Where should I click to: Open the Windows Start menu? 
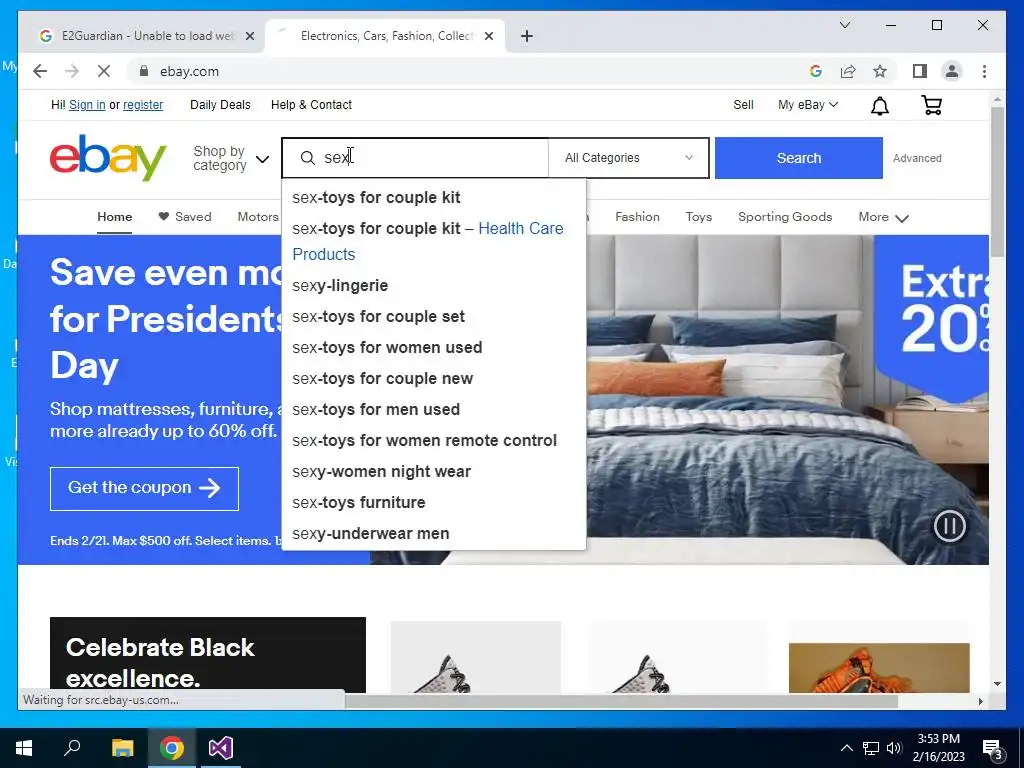tap(24, 748)
